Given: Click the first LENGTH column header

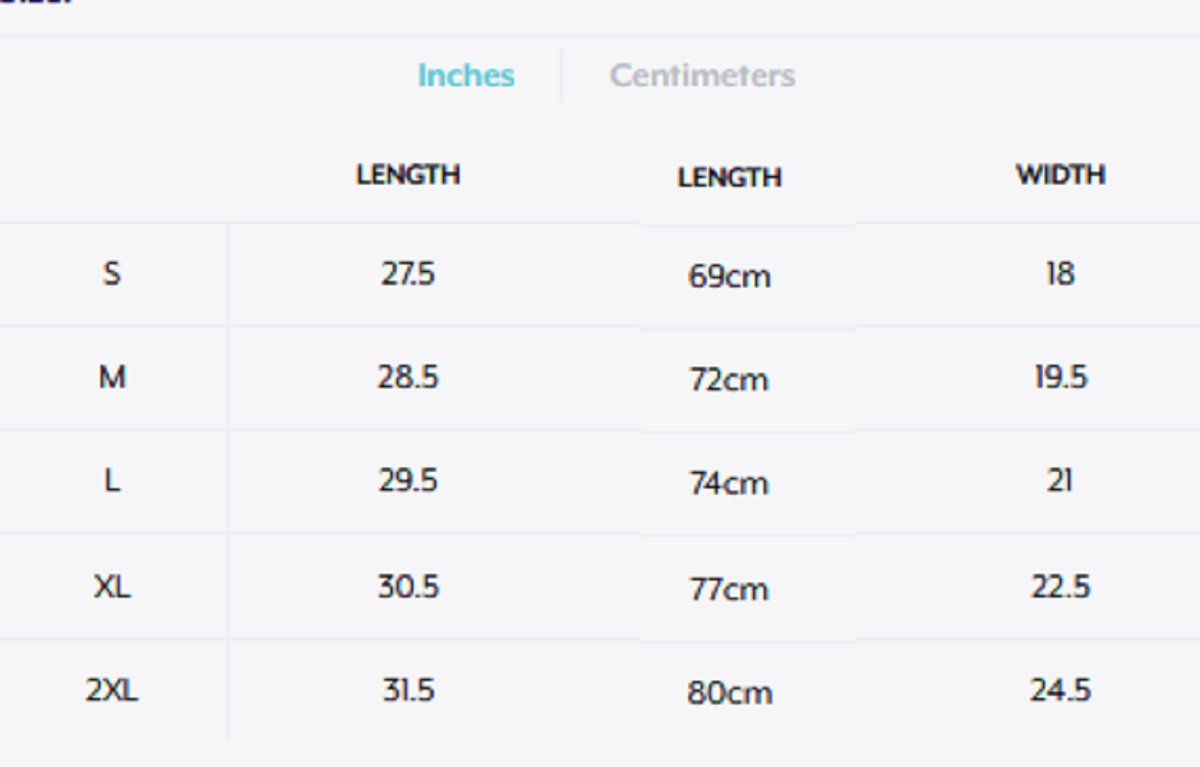Looking at the screenshot, I should tap(408, 175).
